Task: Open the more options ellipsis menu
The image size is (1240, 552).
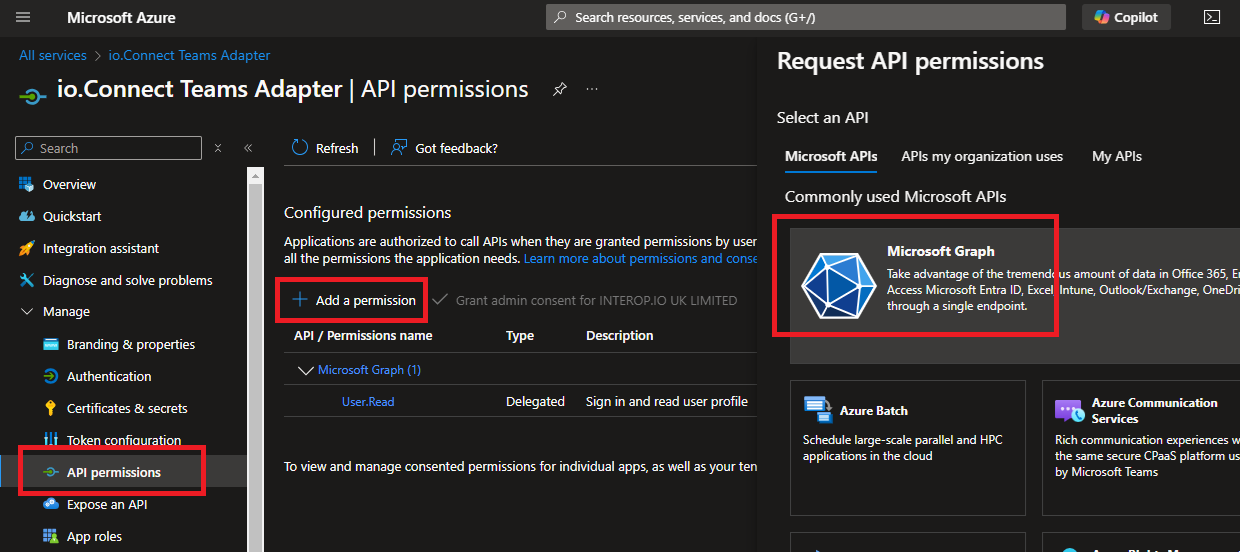Action: [x=592, y=90]
